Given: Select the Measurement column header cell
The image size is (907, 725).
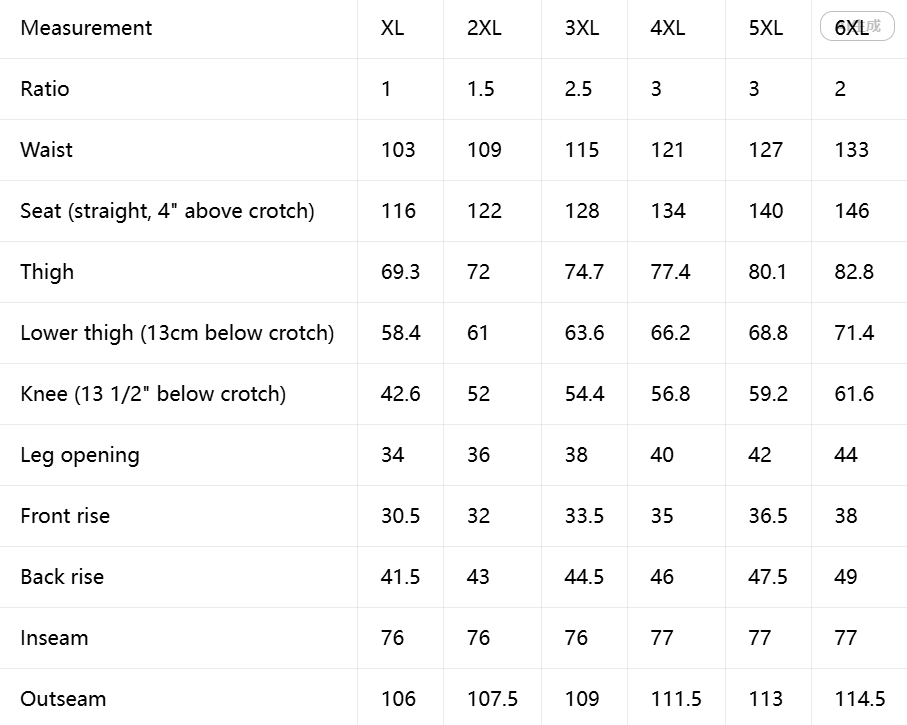Looking at the screenshot, I should (x=179, y=28).
